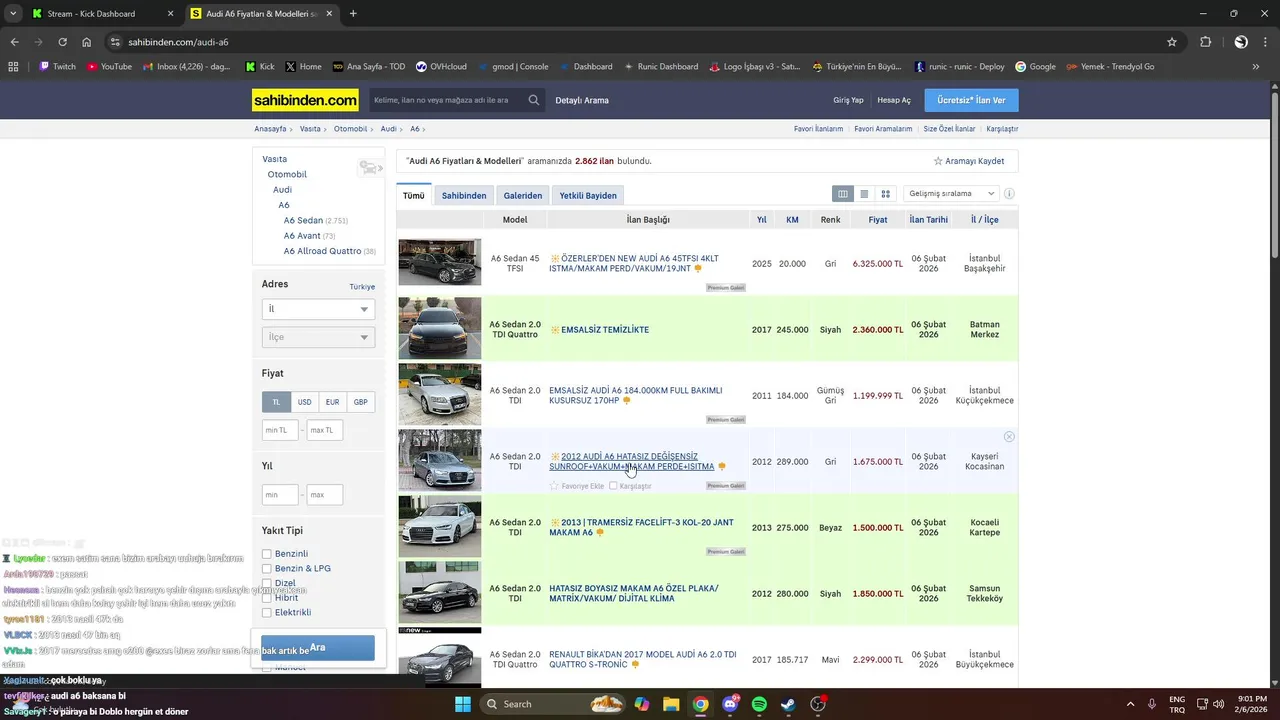Check the Benzin & LPG box
This screenshot has width=1280, height=720.
(267, 569)
